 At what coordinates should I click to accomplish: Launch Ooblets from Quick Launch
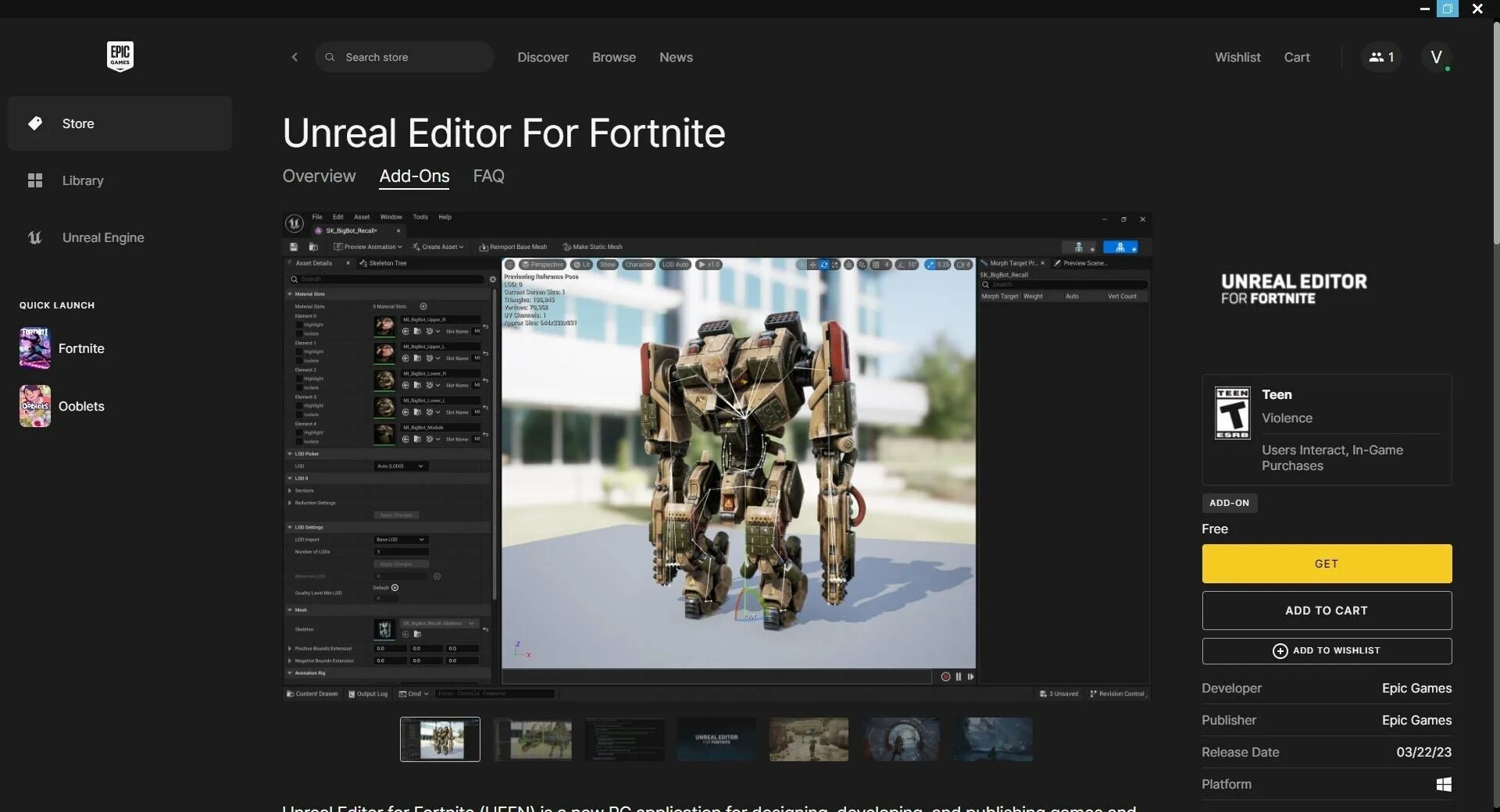click(x=62, y=406)
